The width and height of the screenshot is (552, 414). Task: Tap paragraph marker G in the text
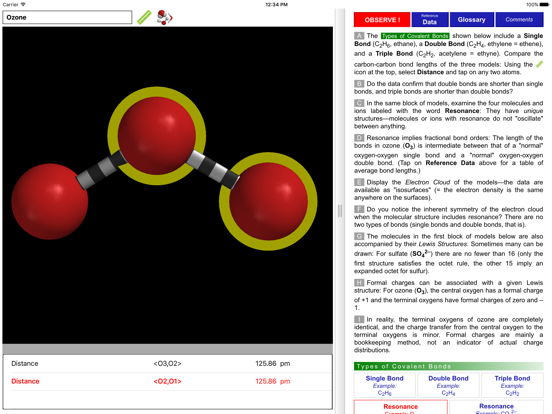click(359, 236)
